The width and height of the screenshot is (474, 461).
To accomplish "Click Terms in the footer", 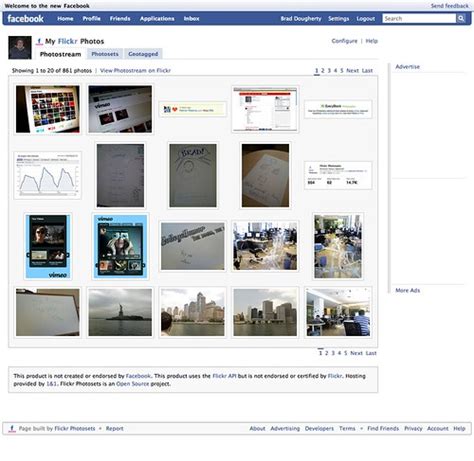I will pyautogui.click(x=347, y=429).
